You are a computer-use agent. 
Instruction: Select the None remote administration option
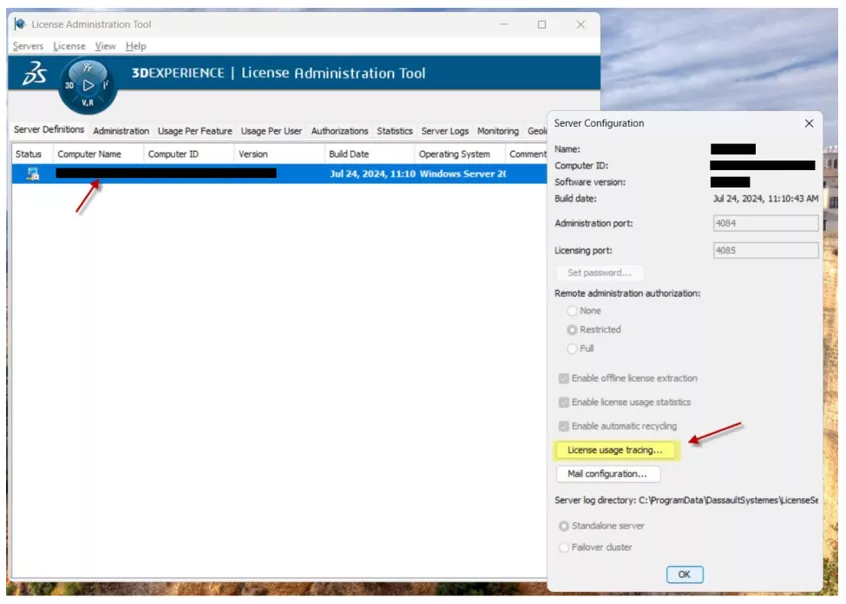click(572, 311)
